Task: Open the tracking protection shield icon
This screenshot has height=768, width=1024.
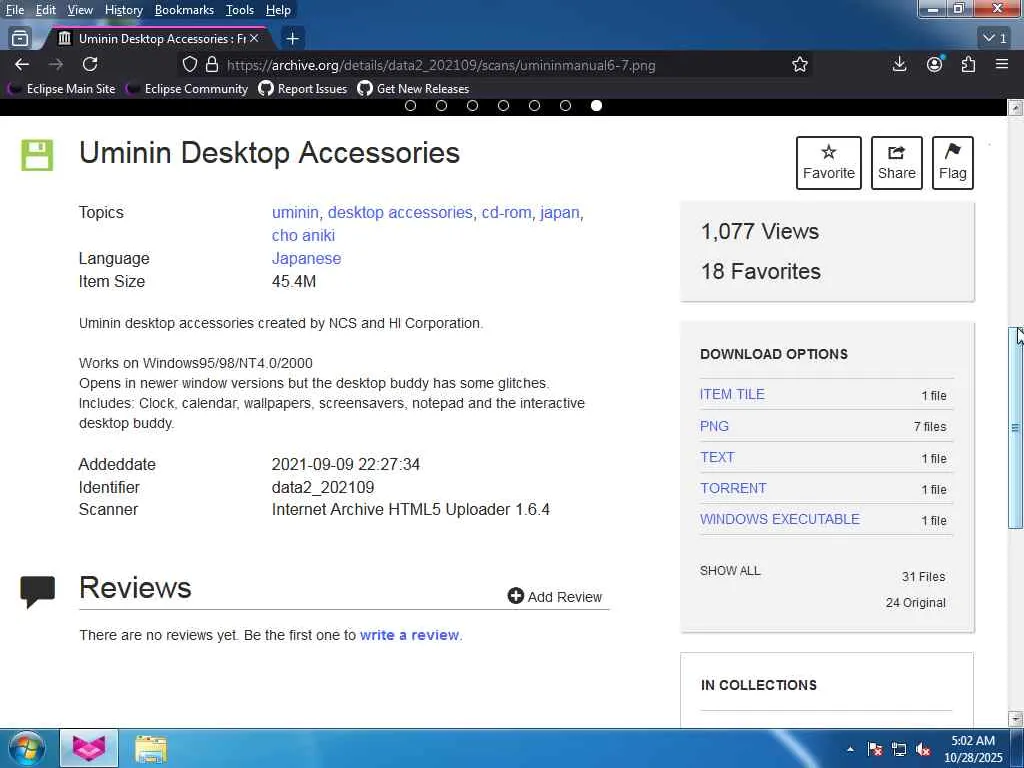Action: [x=189, y=64]
